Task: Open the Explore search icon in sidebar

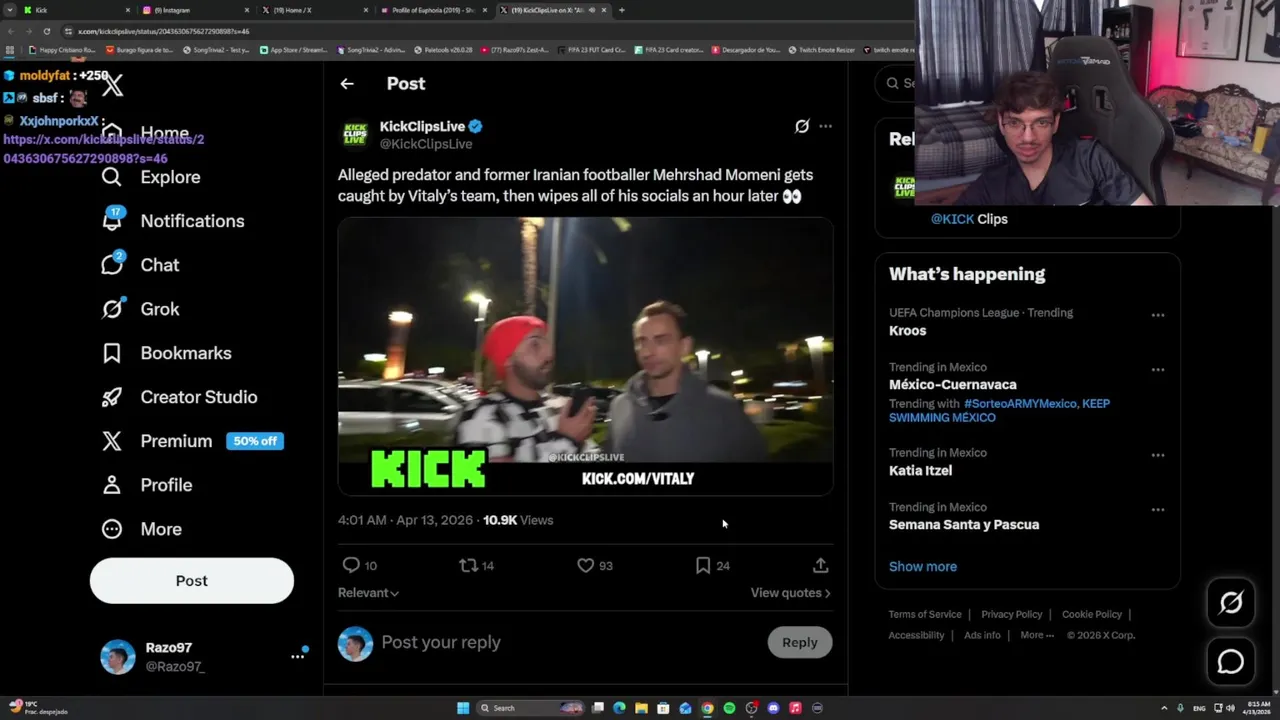Action: pos(112,177)
